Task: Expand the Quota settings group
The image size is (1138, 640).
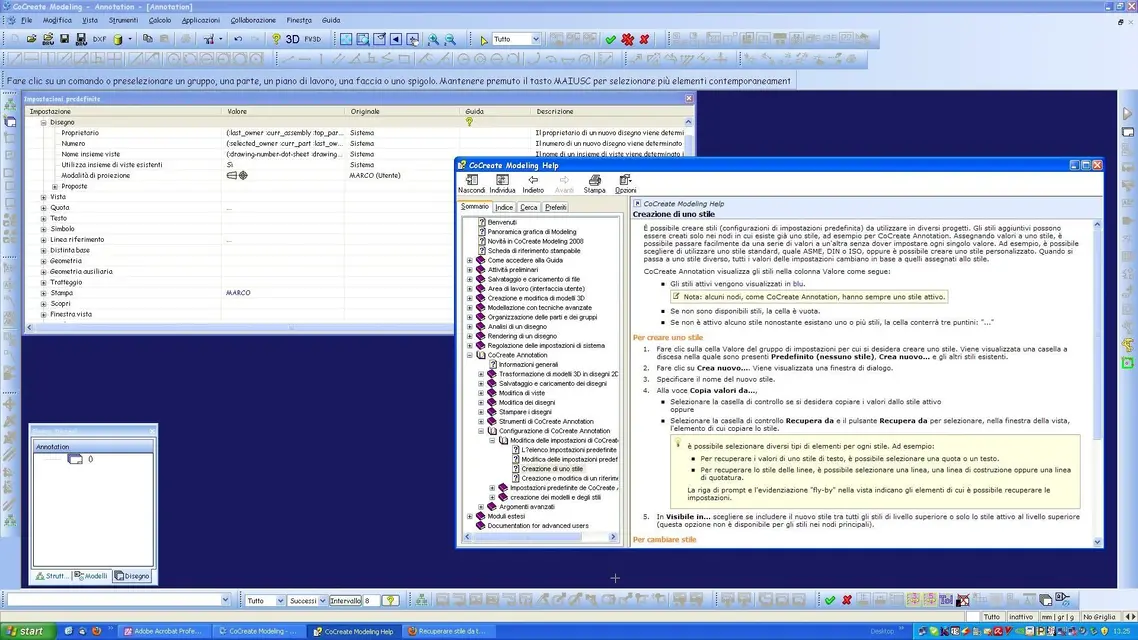Action: pyautogui.click(x=44, y=208)
